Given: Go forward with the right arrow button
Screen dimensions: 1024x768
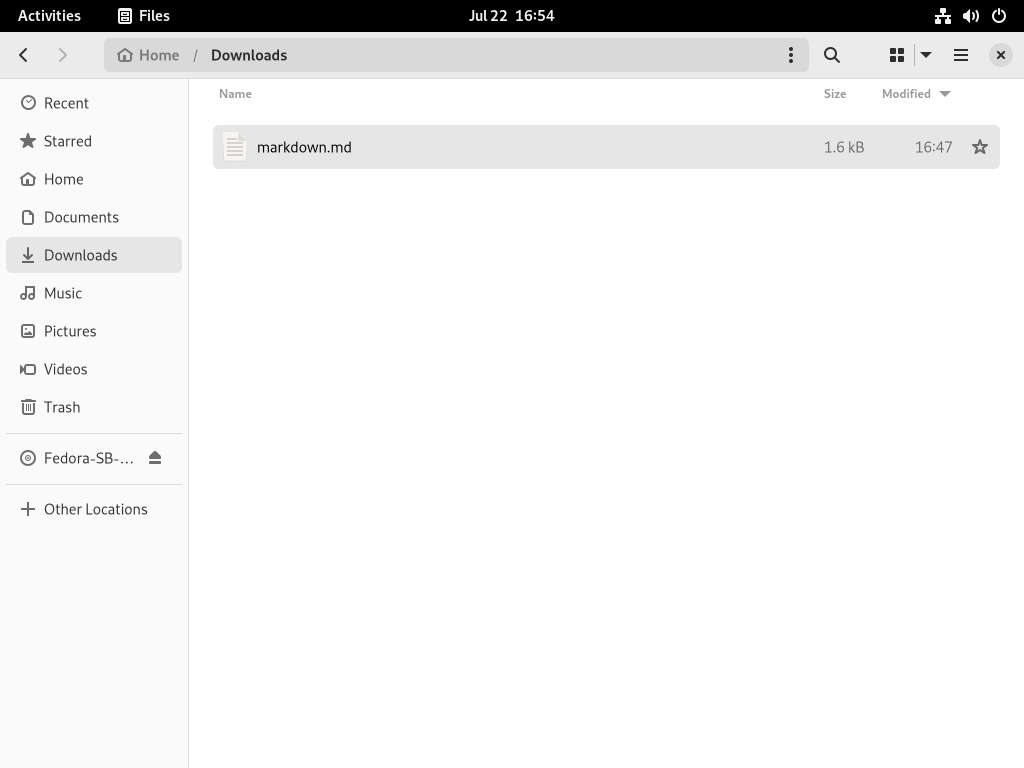Looking at the screenshot, I should point(63,55).
